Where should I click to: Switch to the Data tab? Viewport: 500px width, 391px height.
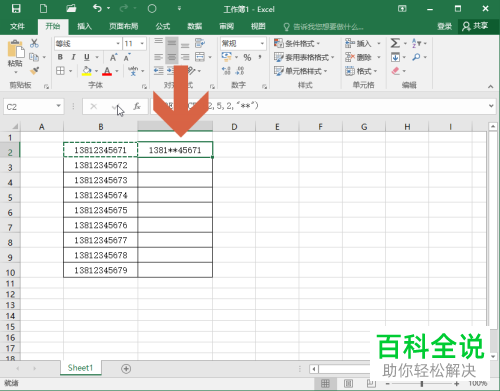(194, 26)
